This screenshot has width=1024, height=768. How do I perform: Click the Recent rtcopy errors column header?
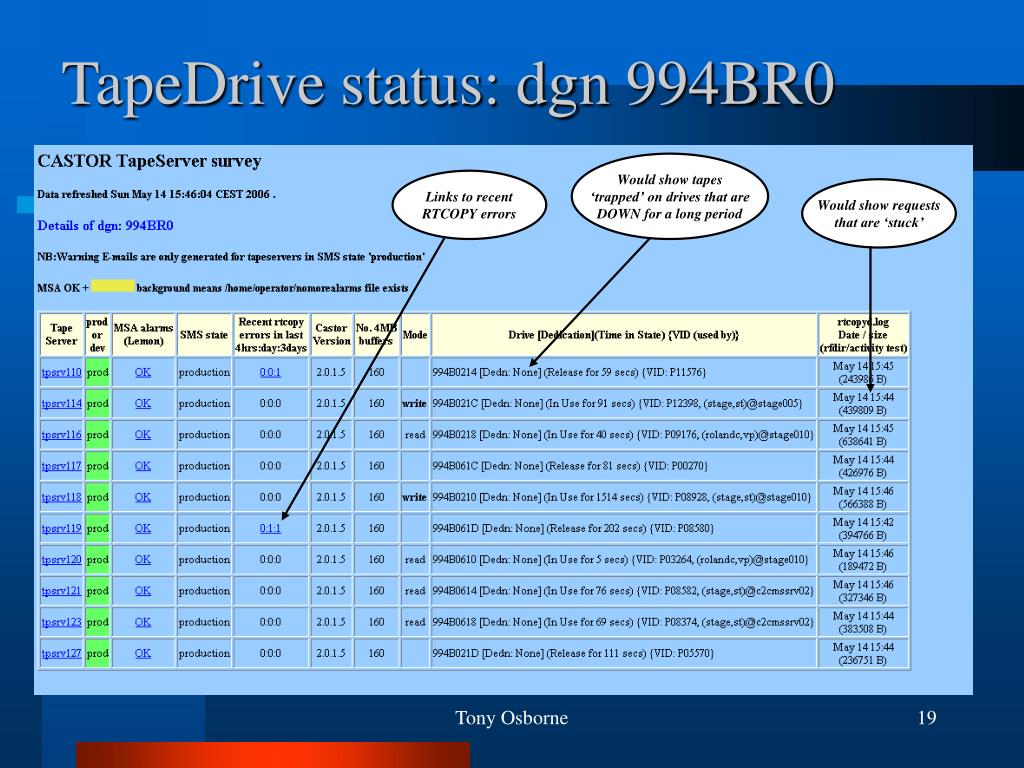coord(271,334)
